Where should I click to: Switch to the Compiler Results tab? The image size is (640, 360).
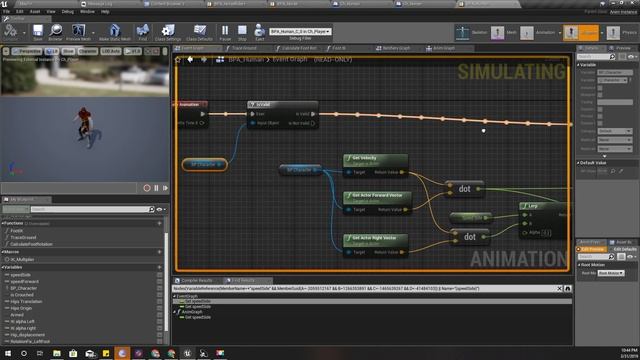click(196, 280)
